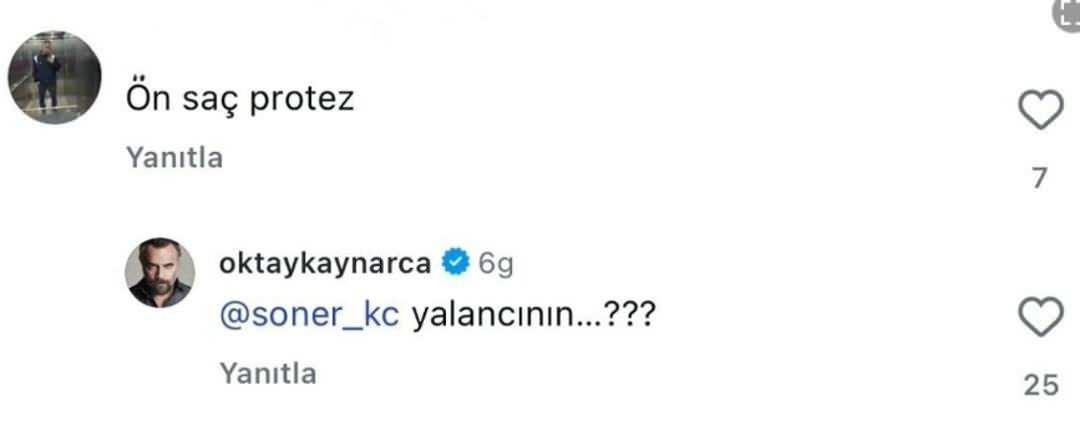Tap the bearded man's profile photo

[159, 273]
